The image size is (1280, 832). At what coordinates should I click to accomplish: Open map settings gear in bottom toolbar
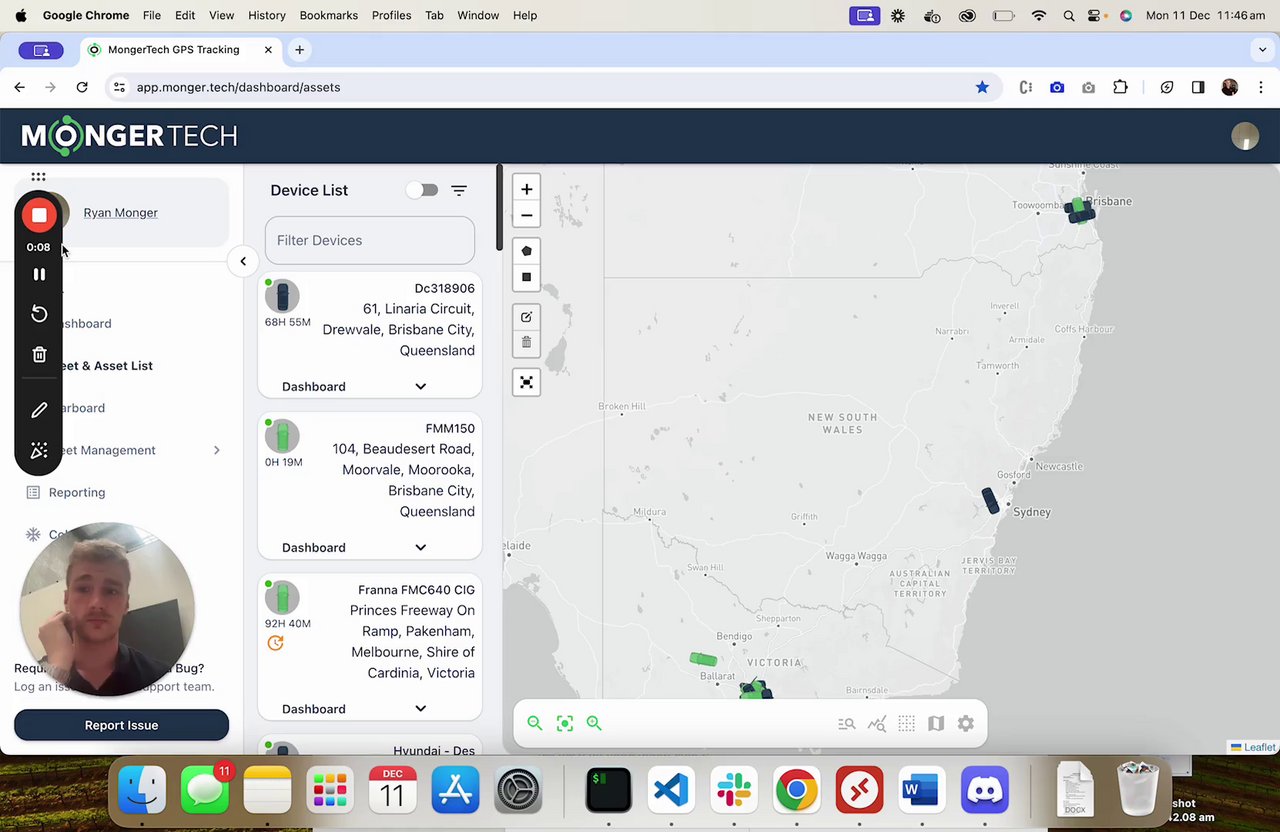point(966,723)
